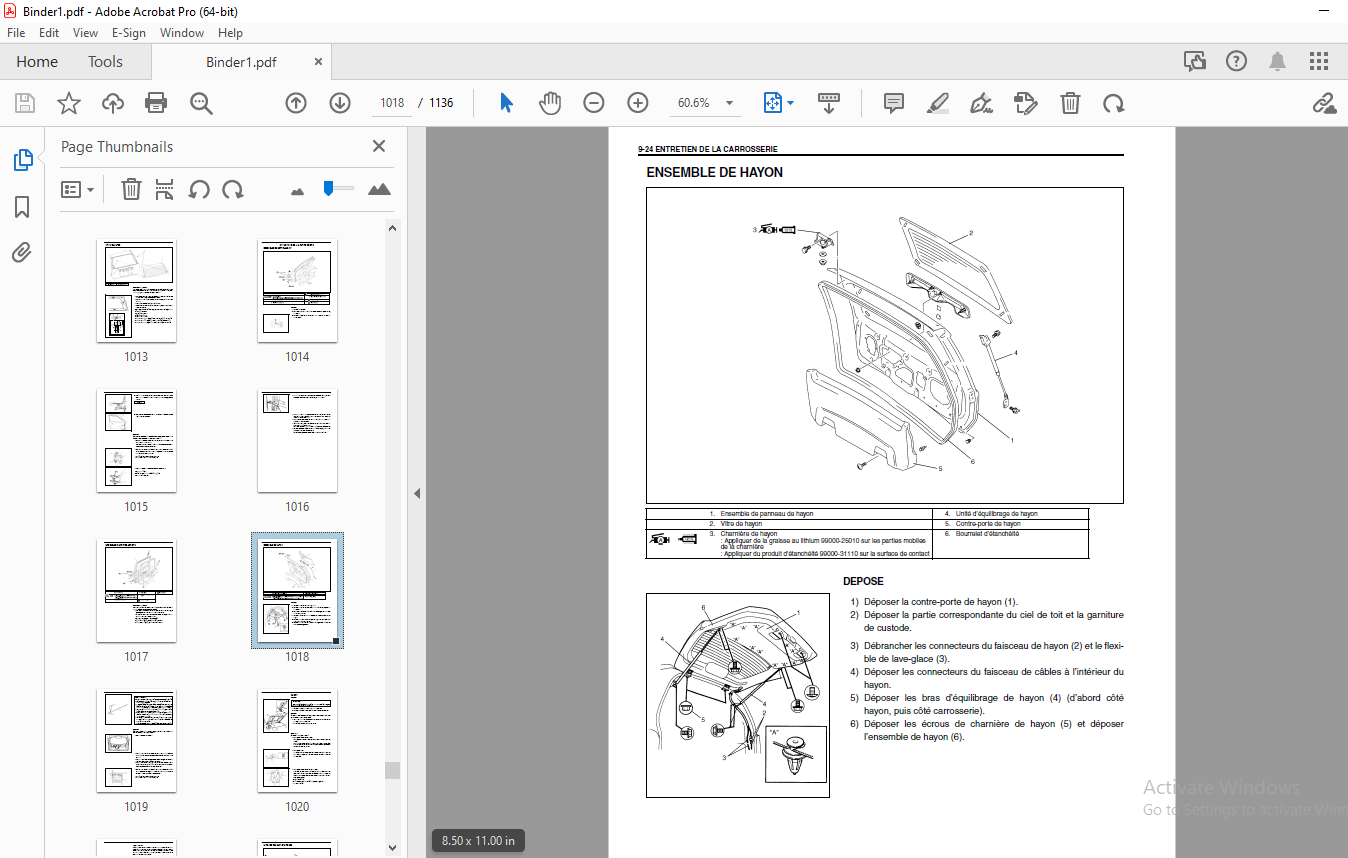Click the print pages thumbnails icon
The image size is (1348, 858).
click(165, 189)
